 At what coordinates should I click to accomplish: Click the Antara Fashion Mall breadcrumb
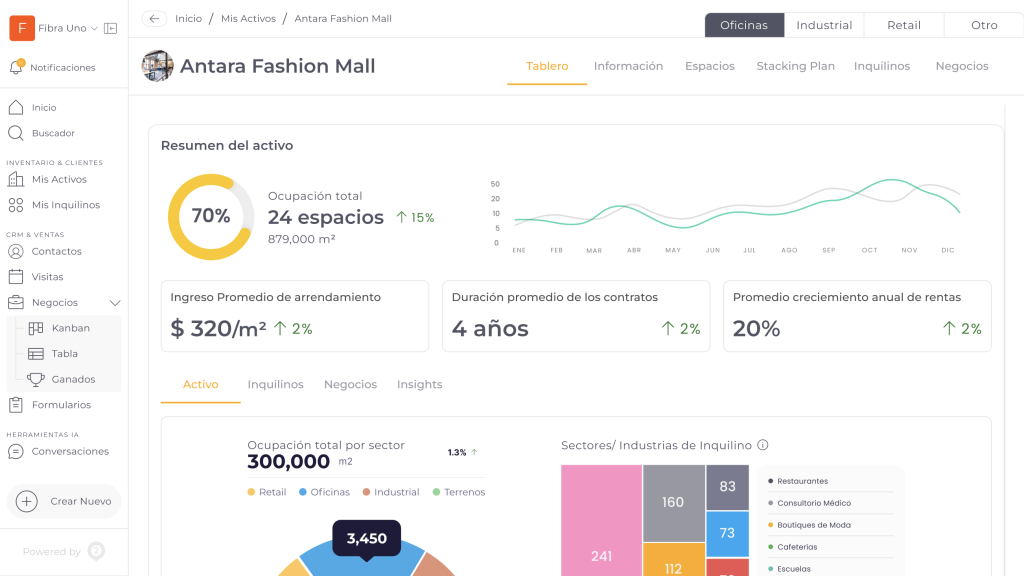coord(343,19)
